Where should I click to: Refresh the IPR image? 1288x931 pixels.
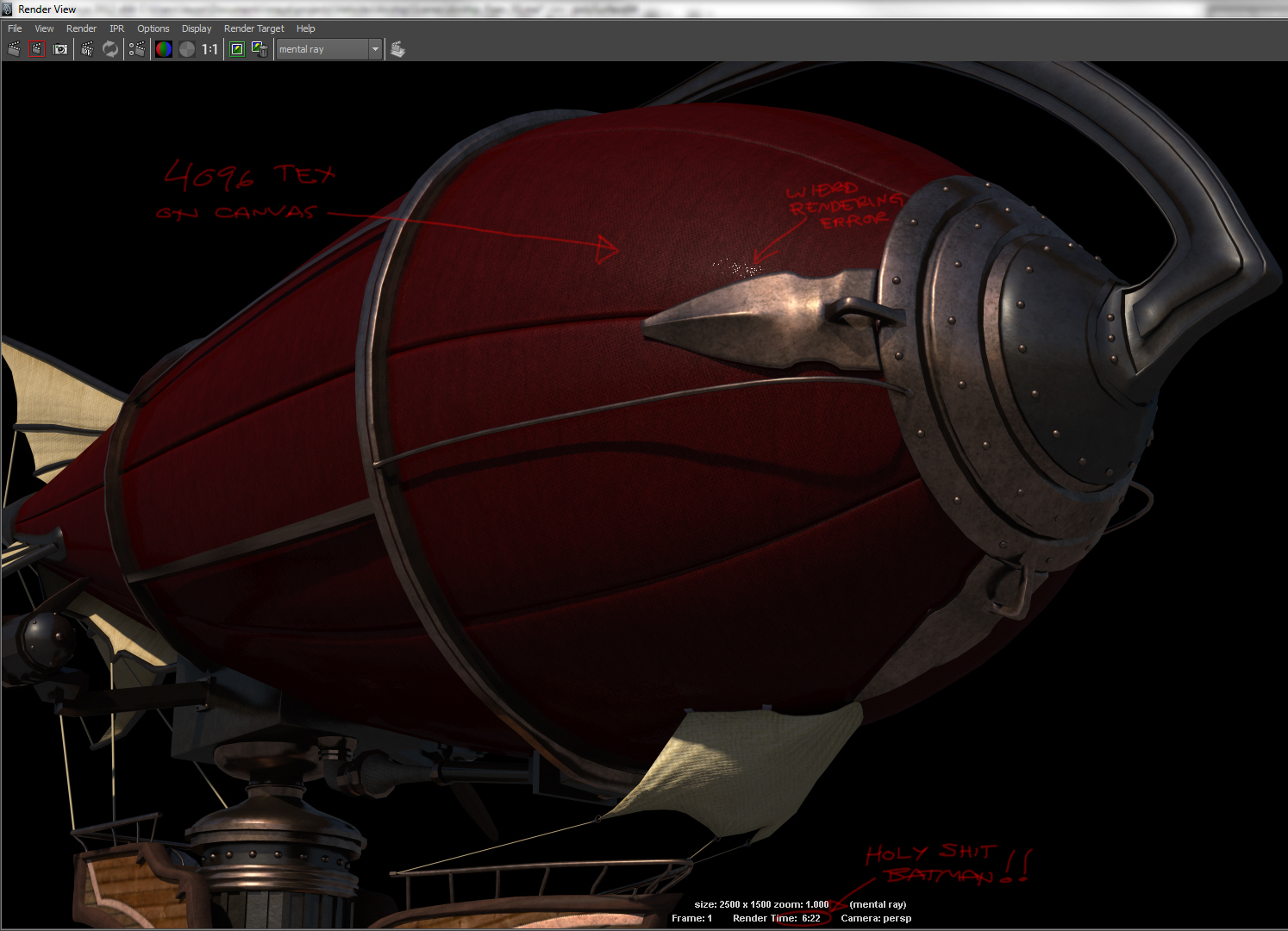110,49
